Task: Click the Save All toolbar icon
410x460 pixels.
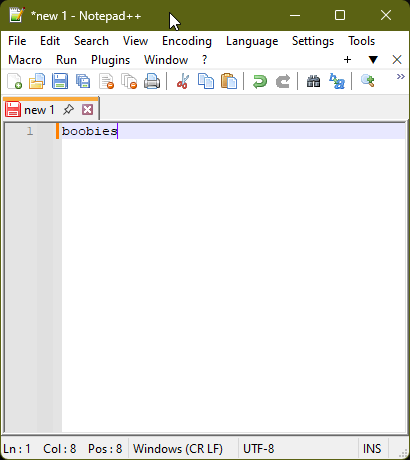Action: click(x=83, y=81)
